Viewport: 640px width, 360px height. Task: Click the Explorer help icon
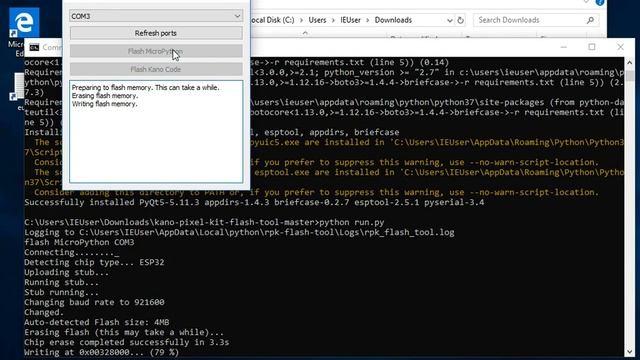[x=600, y=2]
